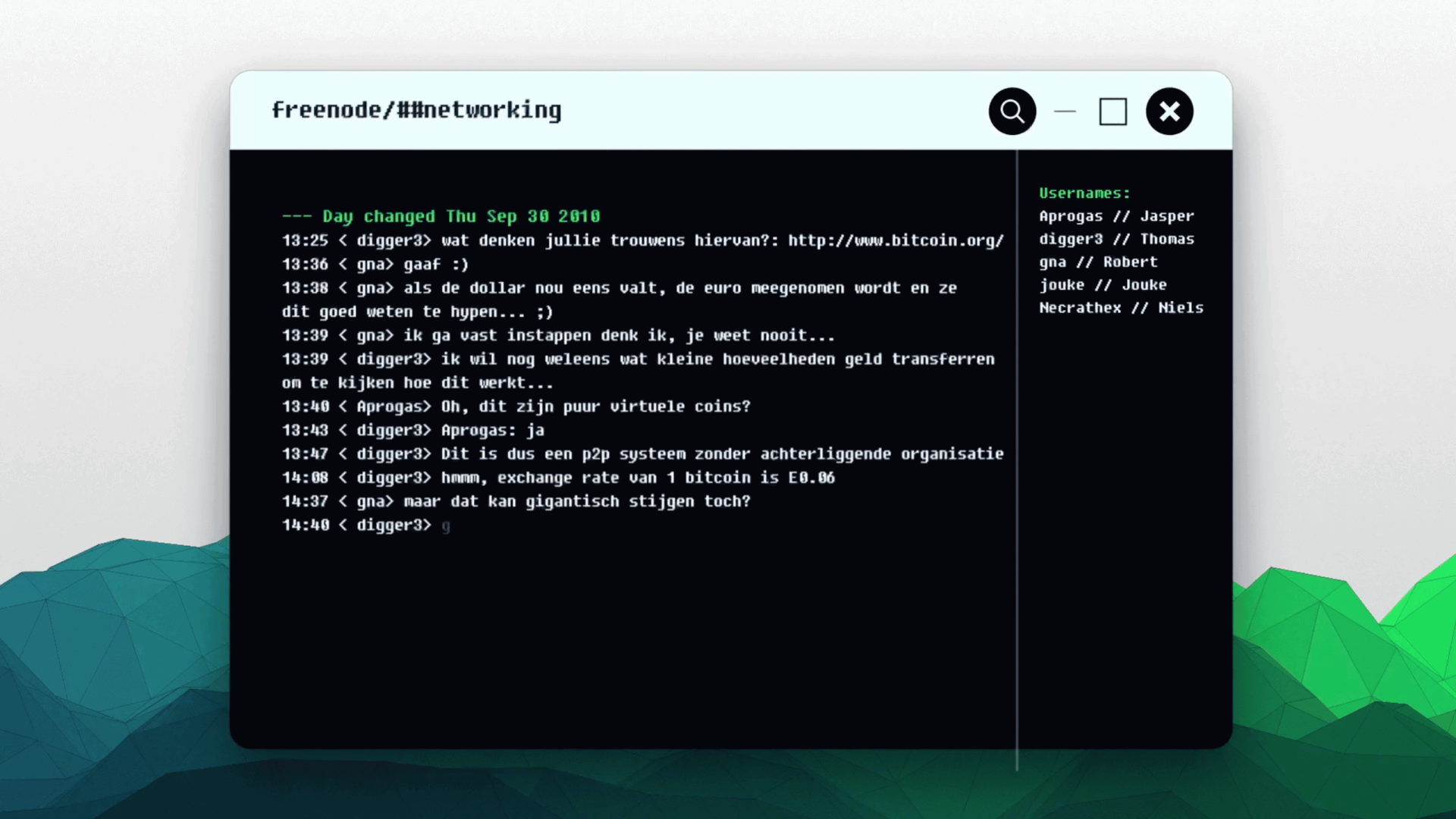
Task: Click the search magnifier icon
Action: coord(1012,111)
